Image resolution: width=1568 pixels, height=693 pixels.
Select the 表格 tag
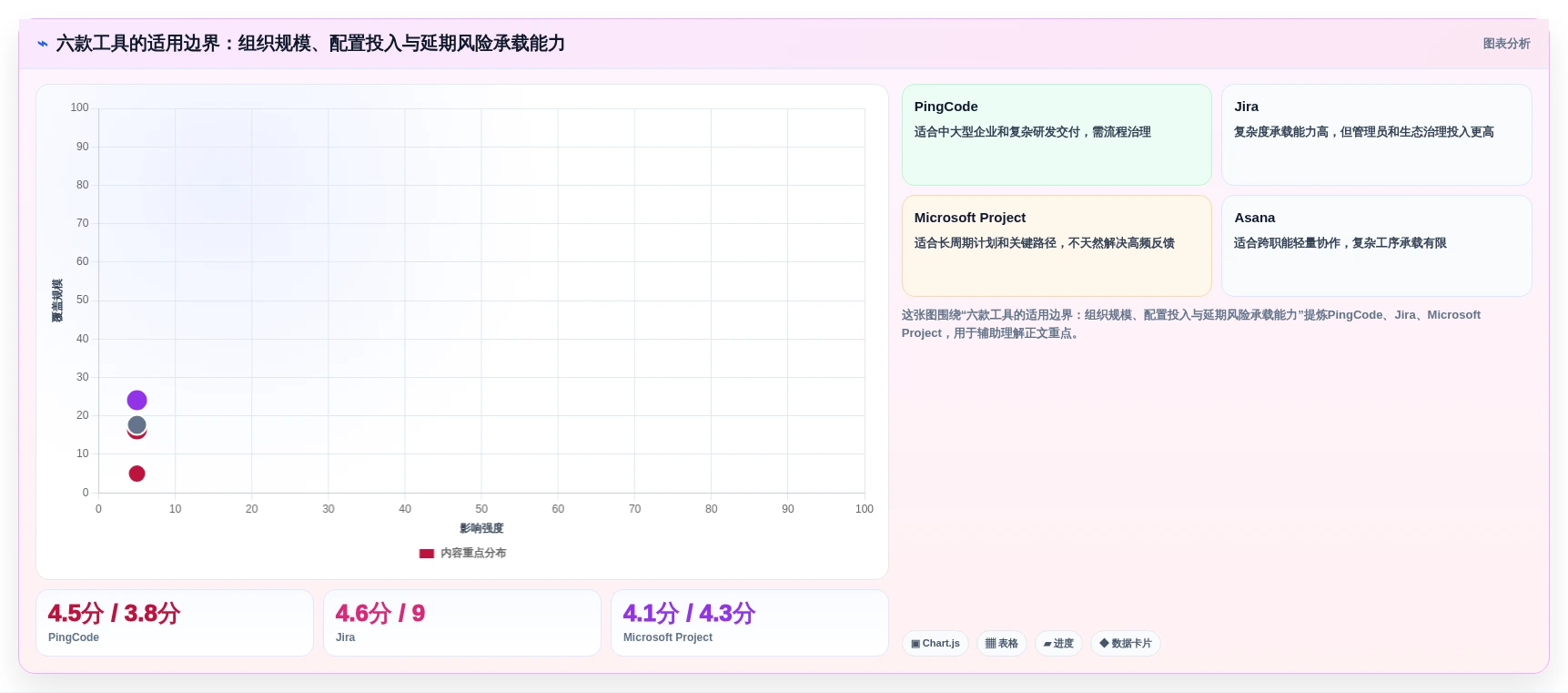(1002, 643)
